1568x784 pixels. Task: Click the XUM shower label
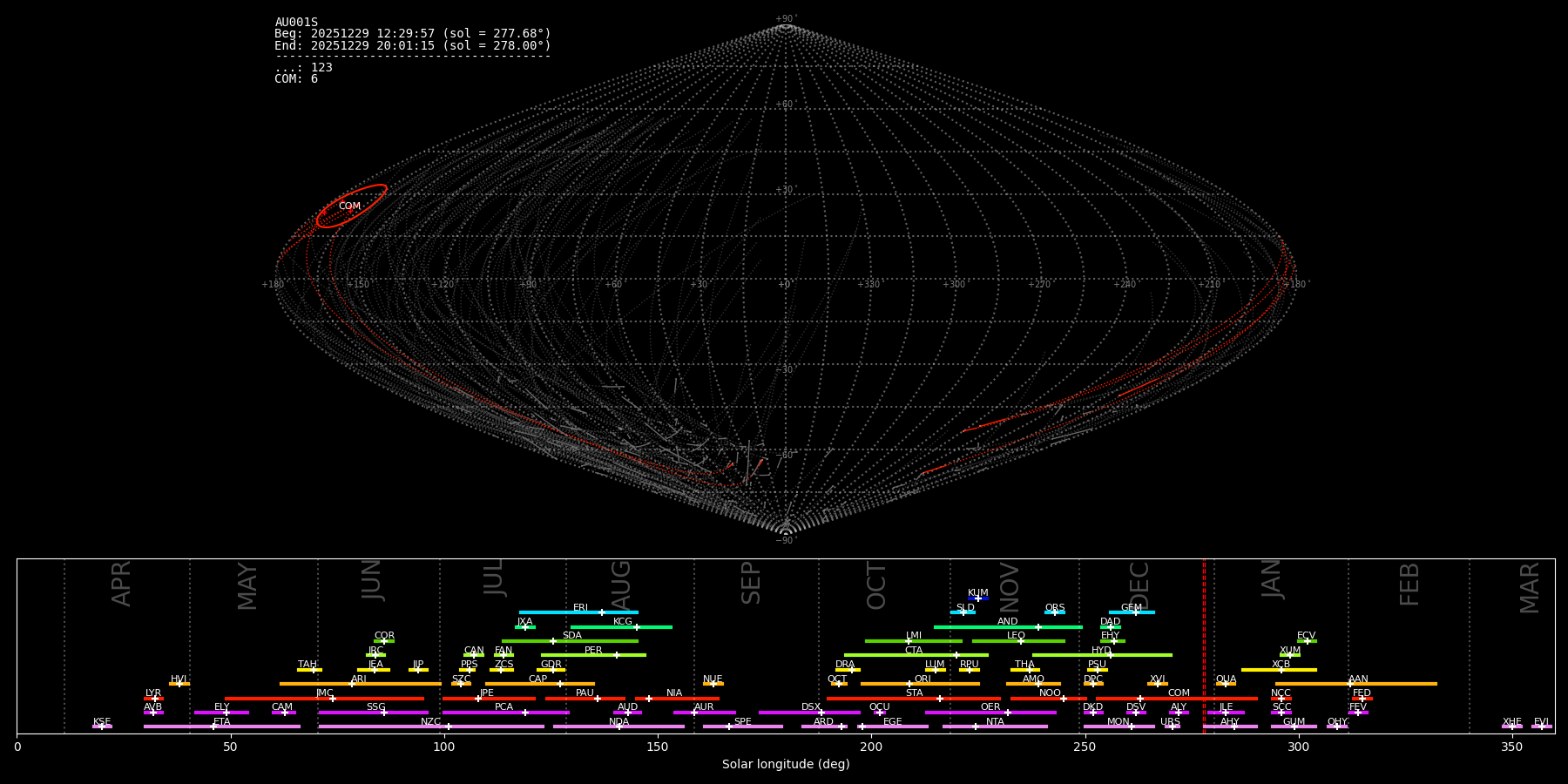(1290, 650)
